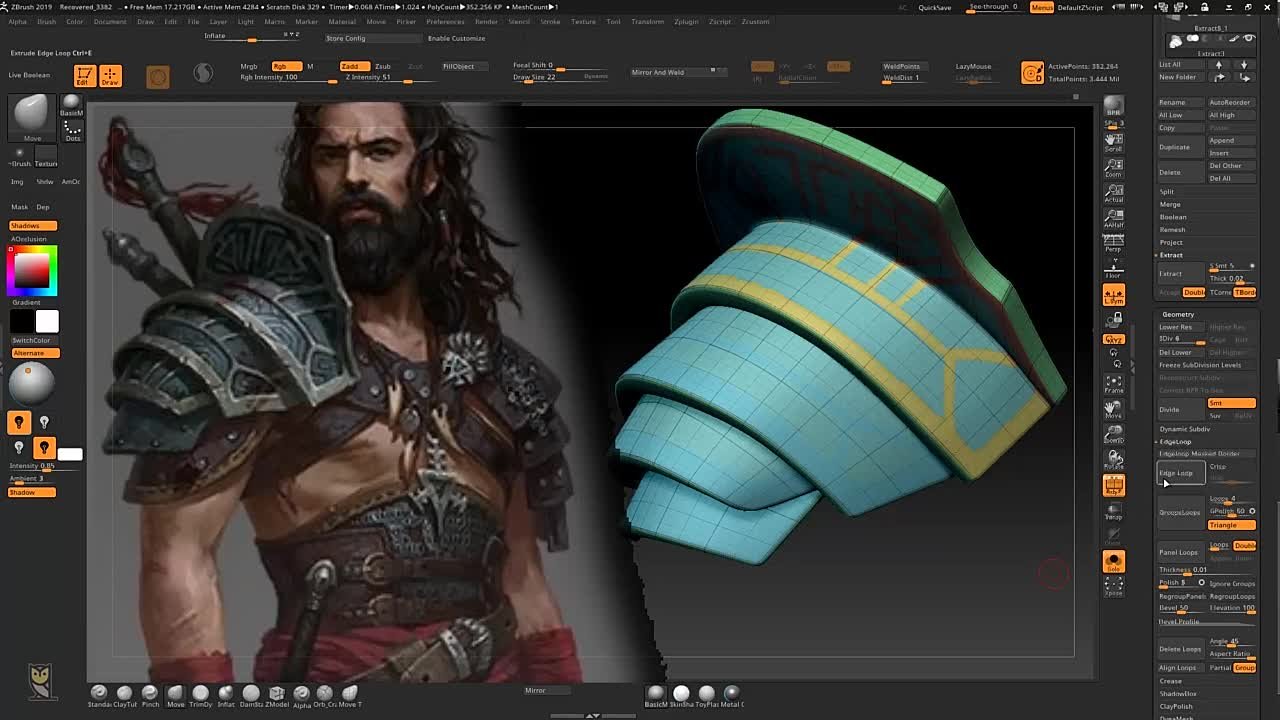The image size is (1280, 720).
Task: Toggle the Transp transparency icon
Action: 1113,511
